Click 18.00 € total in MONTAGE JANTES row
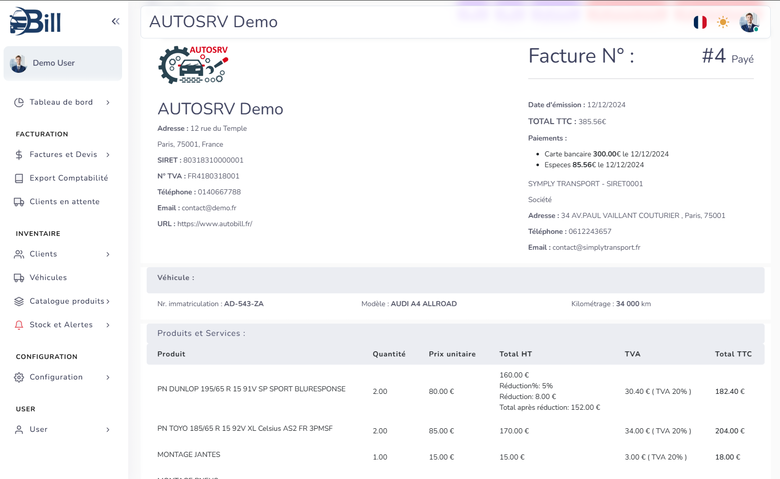Screen dimensions: 780x479 point(727,457)
